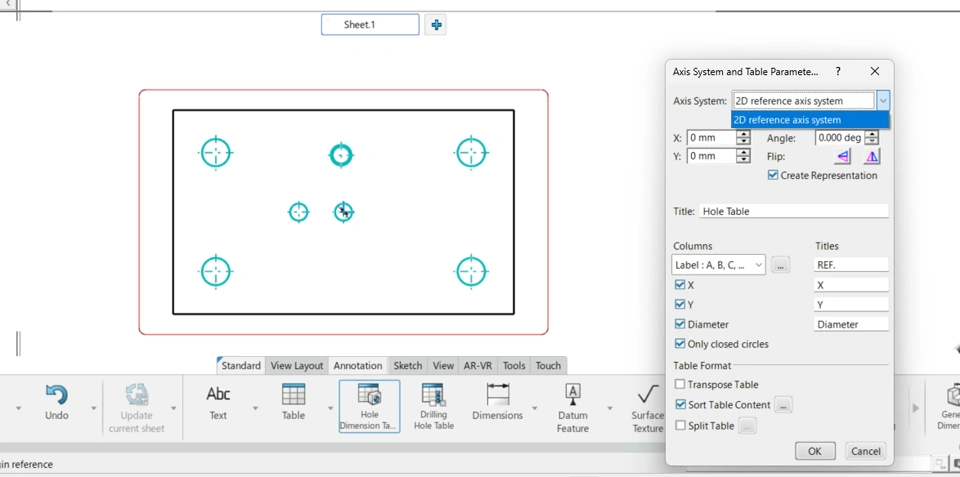Expand the Datum Feature dropdown arrow
Viewport: 960px width, 477px height.
pos(609,408)
